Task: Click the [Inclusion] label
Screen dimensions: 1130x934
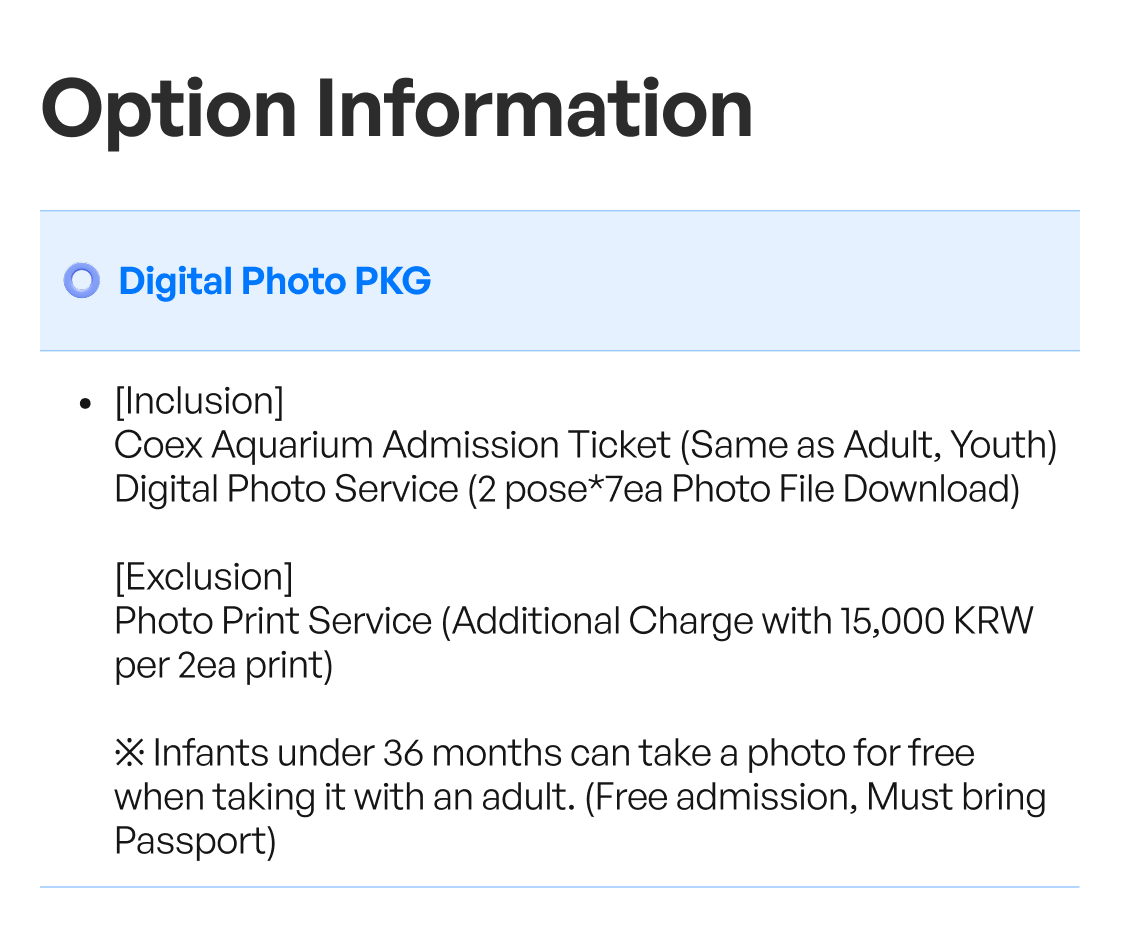Action: (x=199, y=401)
